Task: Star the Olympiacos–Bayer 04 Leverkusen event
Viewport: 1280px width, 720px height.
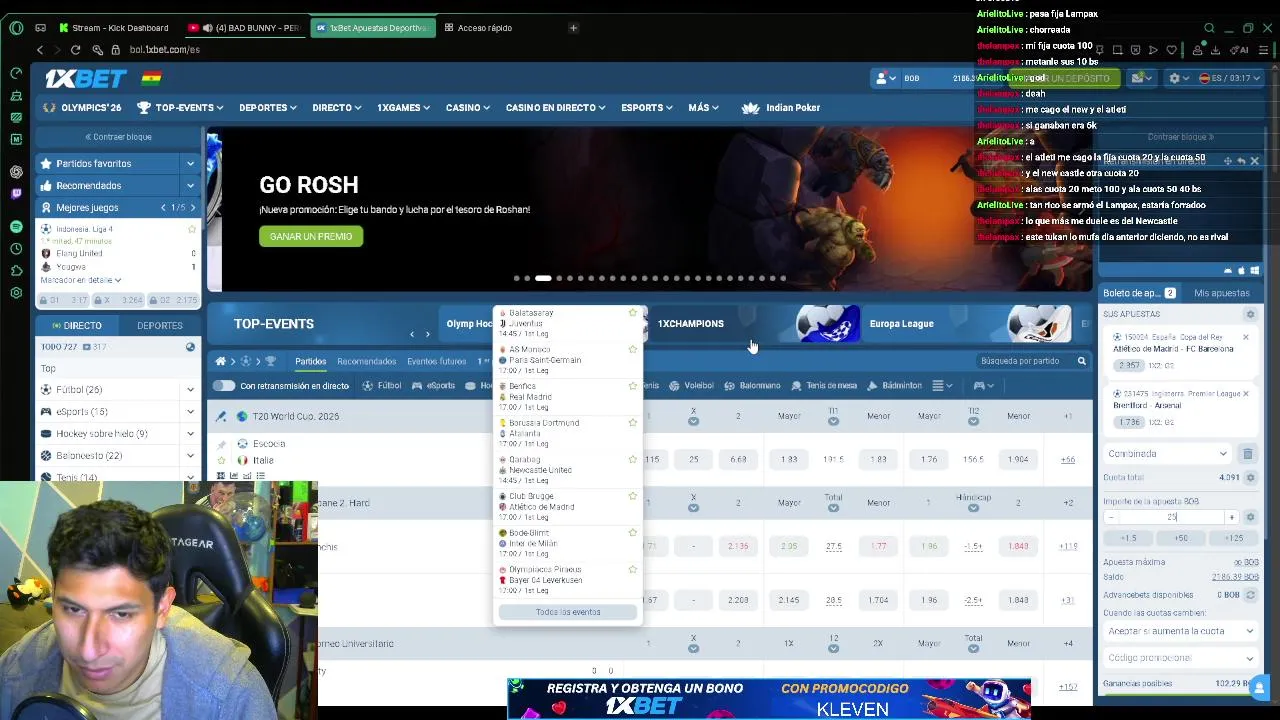Action: pos(632,570)
